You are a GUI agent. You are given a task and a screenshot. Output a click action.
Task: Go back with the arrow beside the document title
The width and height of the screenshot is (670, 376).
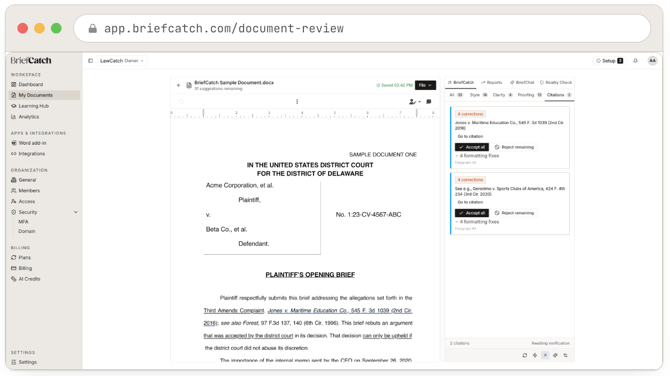click(179, 85)
